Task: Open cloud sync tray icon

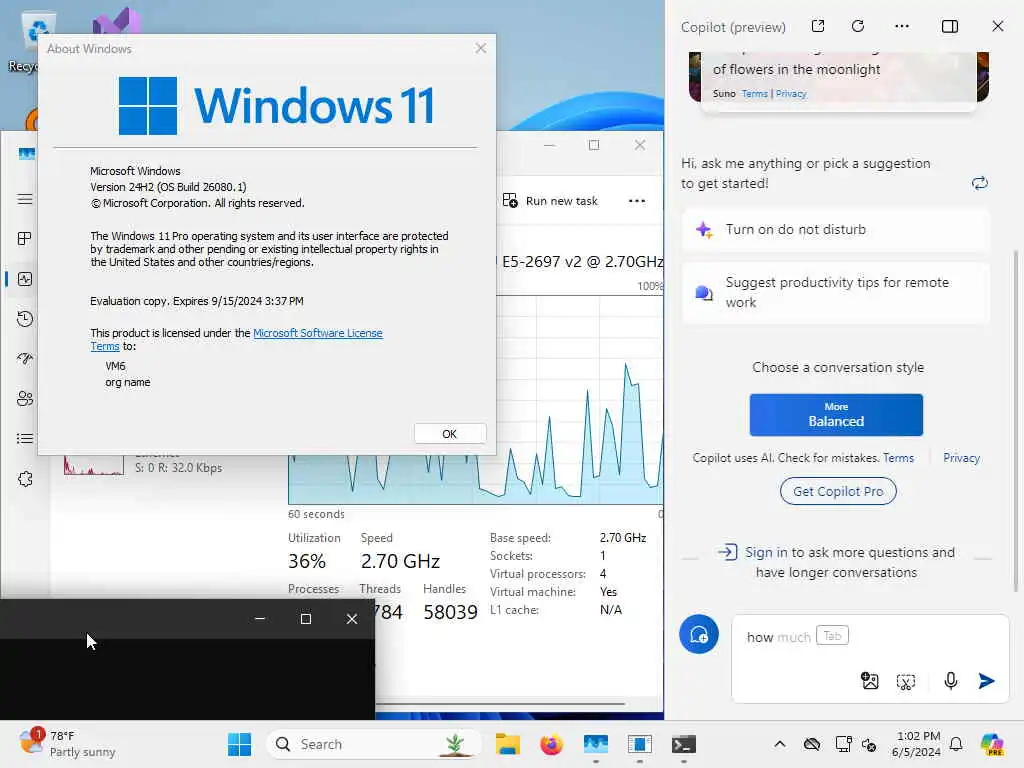Action: [812, 744]
